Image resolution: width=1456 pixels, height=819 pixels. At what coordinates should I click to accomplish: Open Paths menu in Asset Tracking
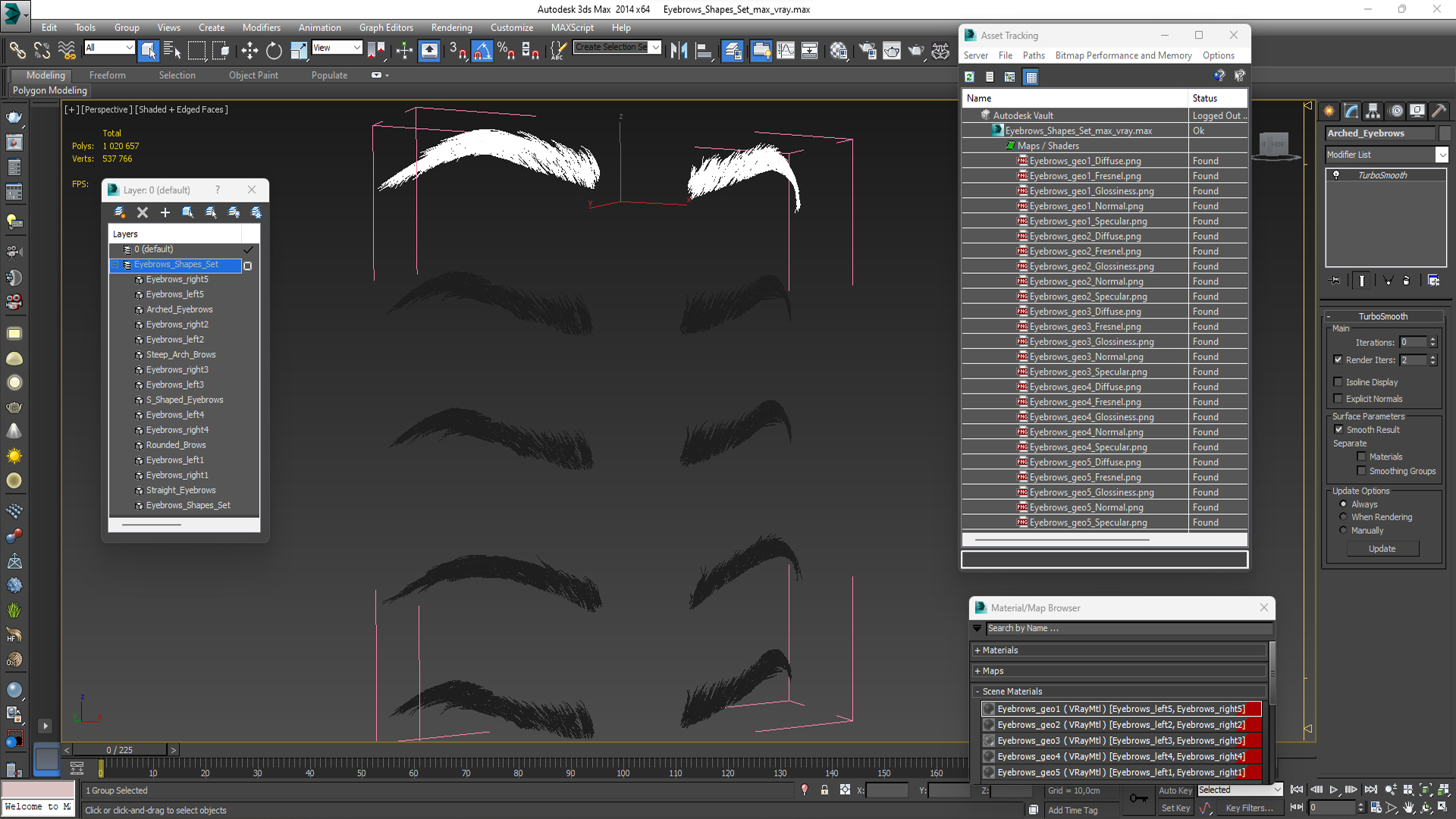(x=1033, y=55)
